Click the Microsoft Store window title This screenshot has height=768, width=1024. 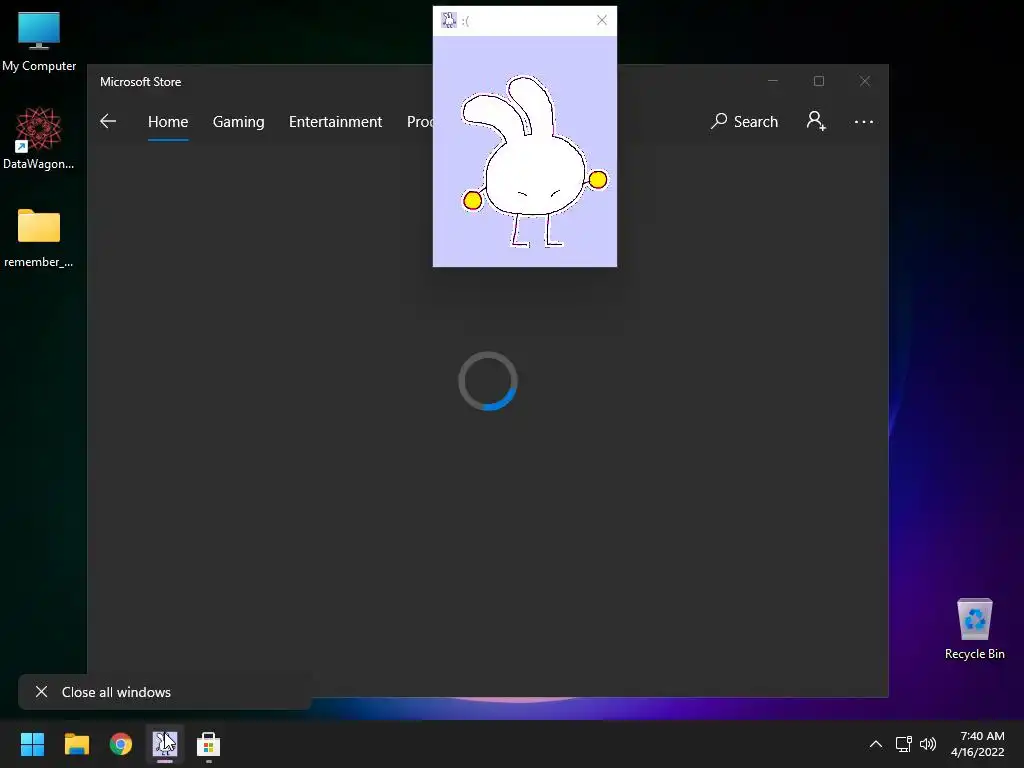click(x=140, y=82)
